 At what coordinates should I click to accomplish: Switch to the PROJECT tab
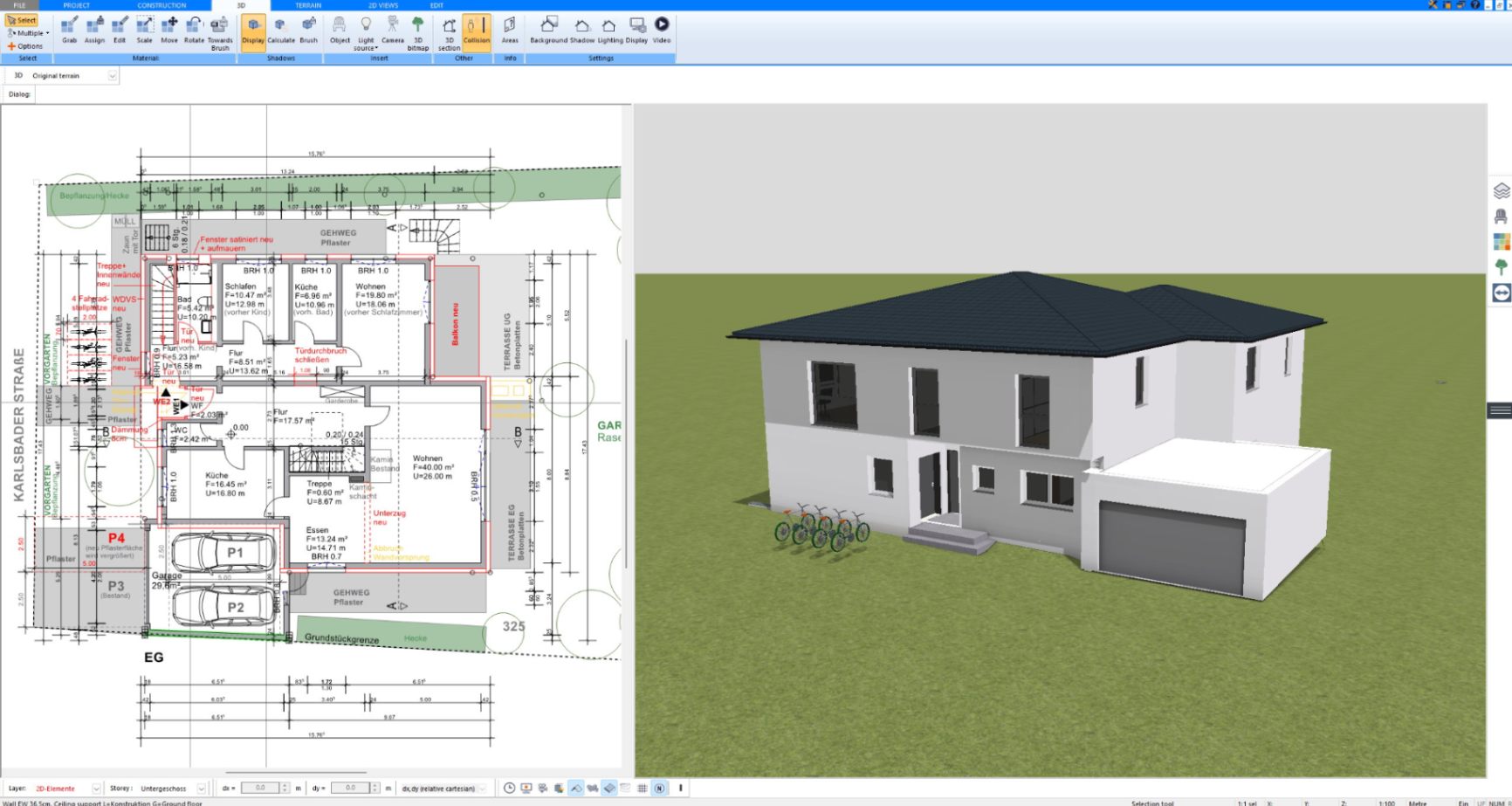[x=77, y=5]
